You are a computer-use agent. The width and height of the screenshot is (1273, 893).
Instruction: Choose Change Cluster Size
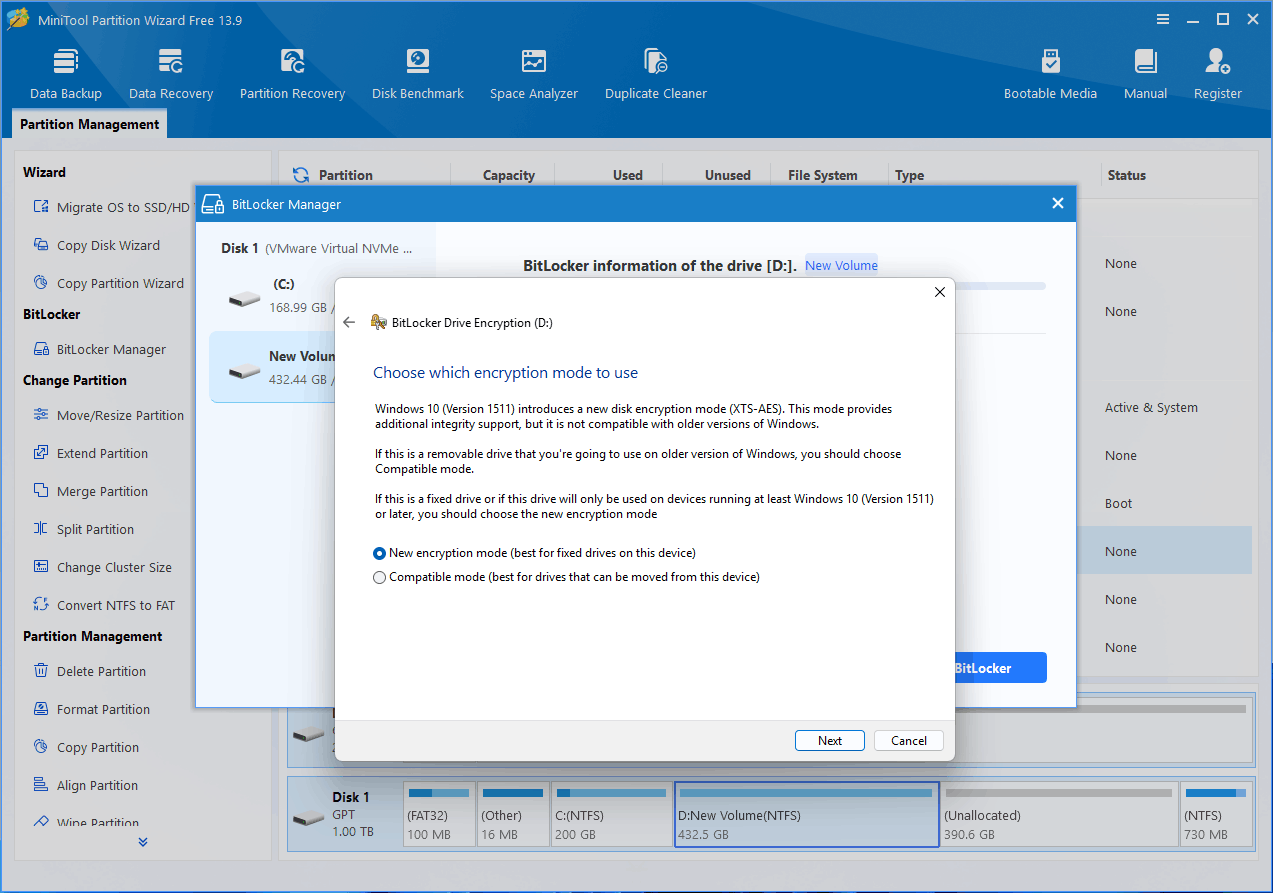(102, 567)
